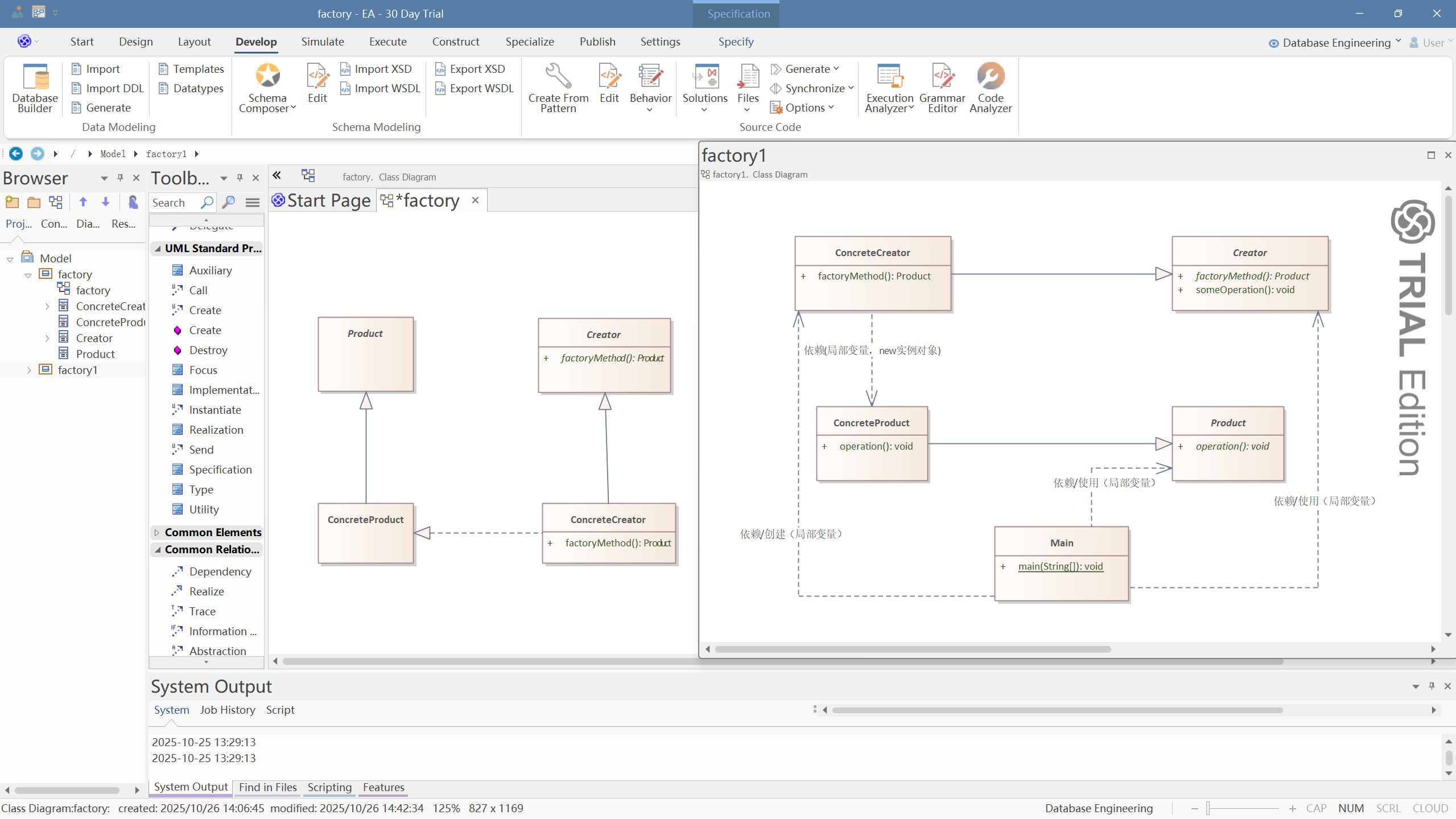Open the Database Builder tool
This screenshot has height=819, width=1456.
click(x=35, y=88)
